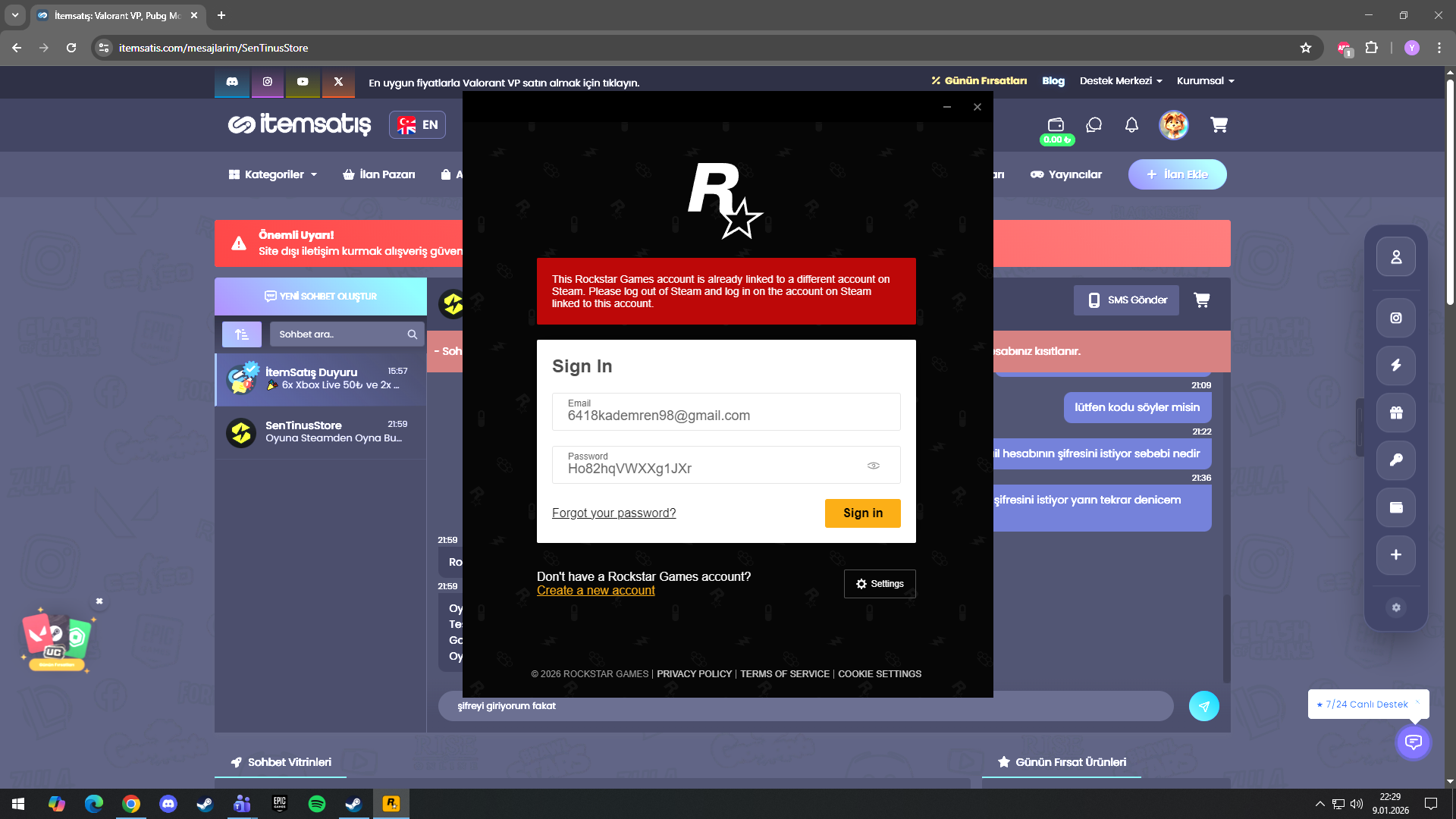Show hidden system tray icons

1319,804
